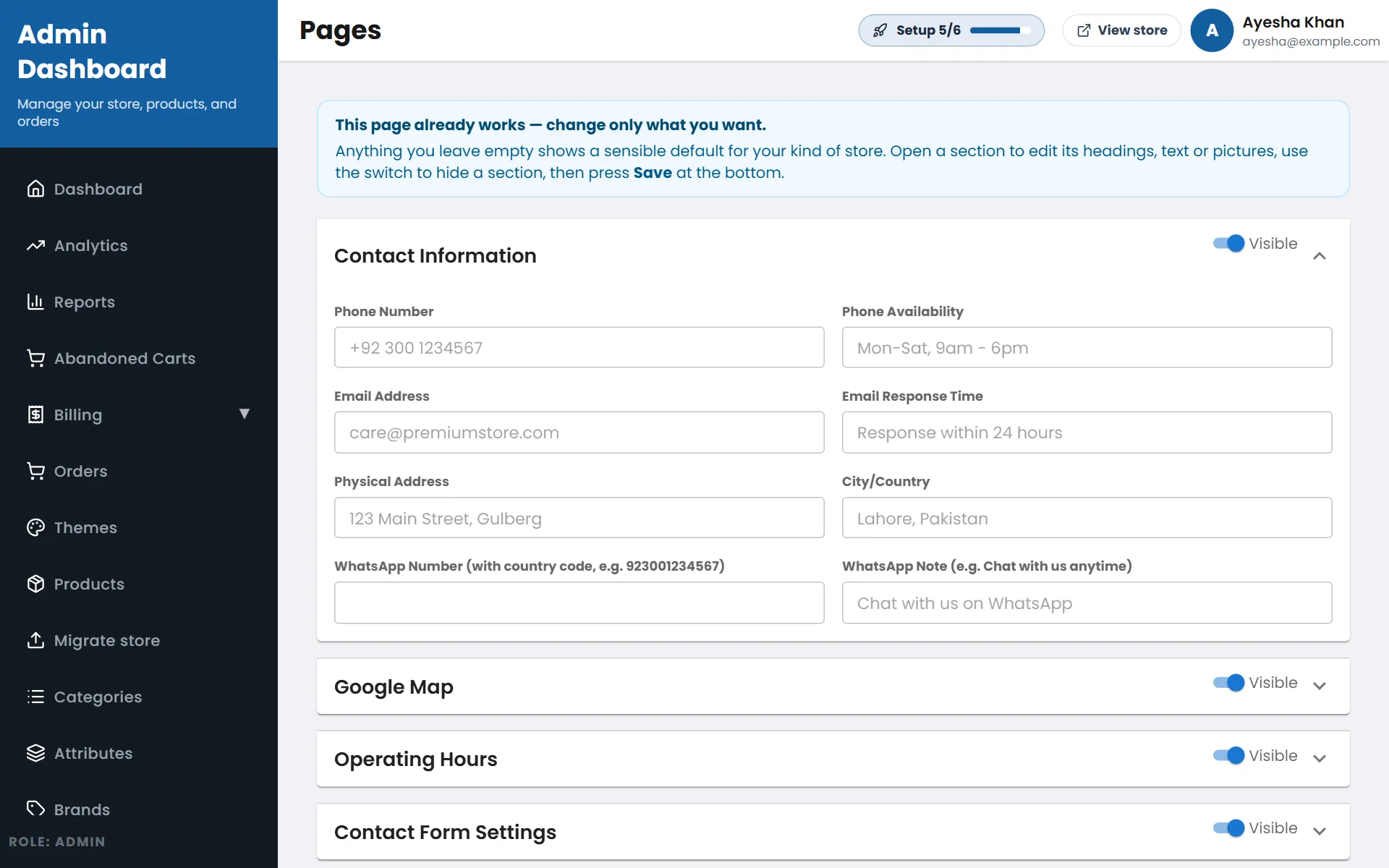Click the Abandoned Carts cart icon

click(35, 358)
